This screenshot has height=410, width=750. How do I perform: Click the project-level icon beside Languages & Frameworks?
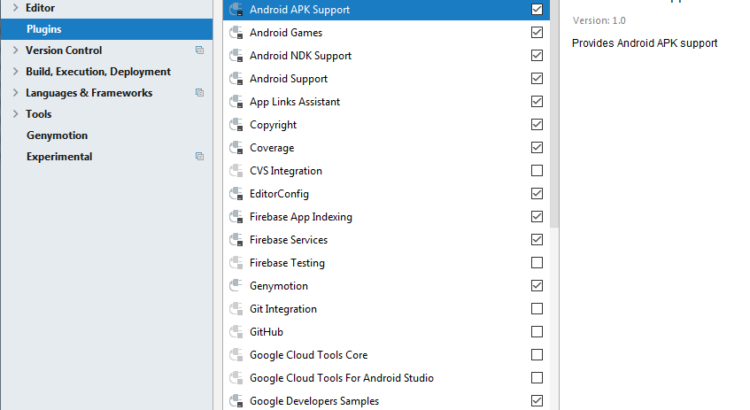(200, 93)
